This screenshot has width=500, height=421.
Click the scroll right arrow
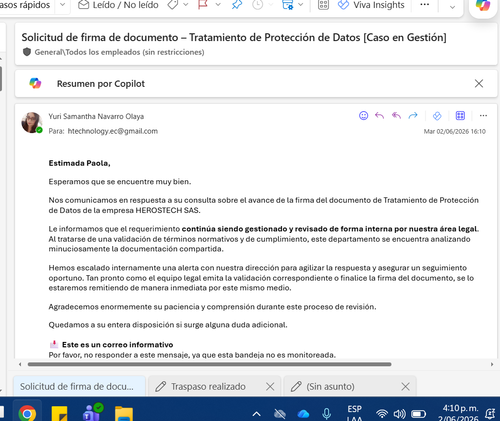pyautogui.click(x=492, y=364)
